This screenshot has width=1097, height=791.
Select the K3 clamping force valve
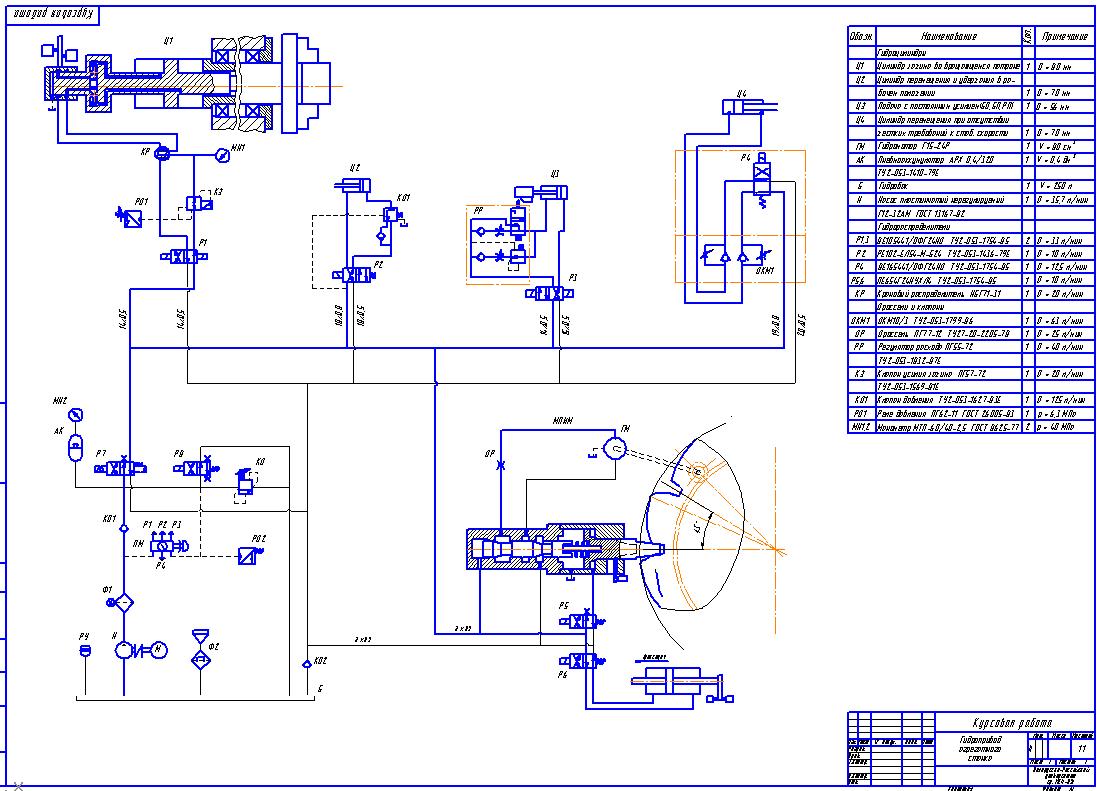click(198, 203)
